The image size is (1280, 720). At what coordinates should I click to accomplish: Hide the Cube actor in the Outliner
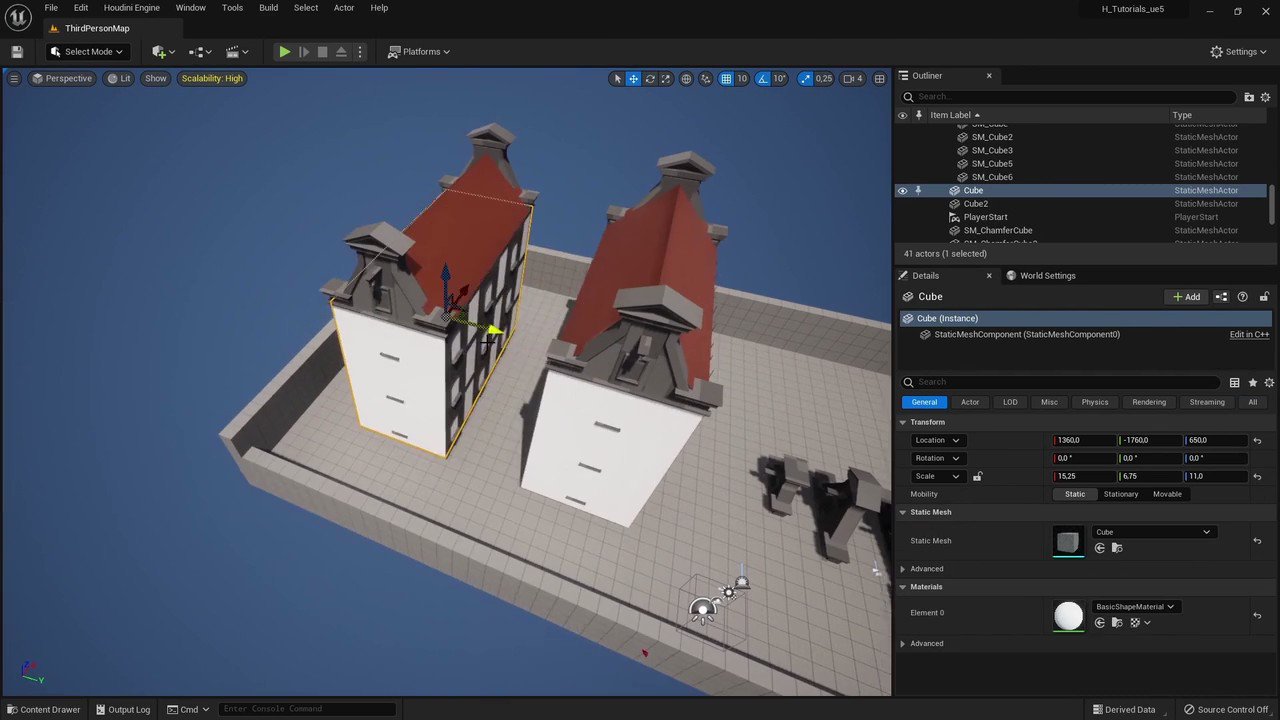[x=903, y=190]
